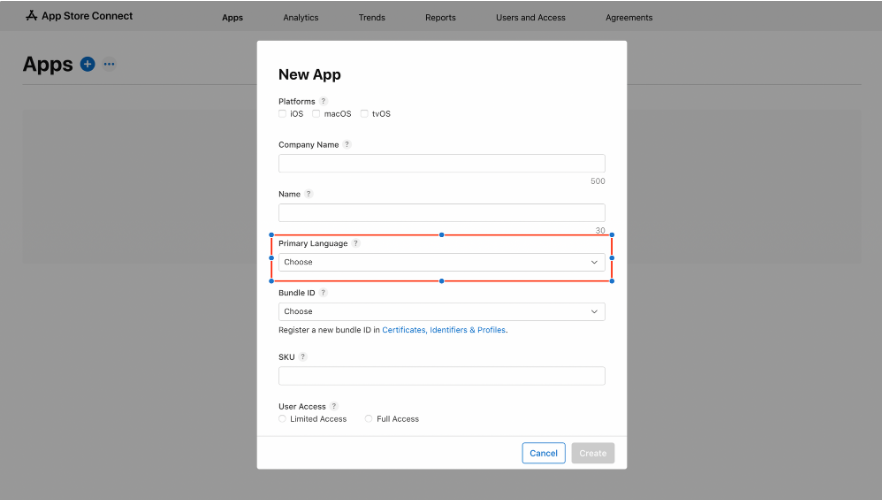Check the macOS platform checkbox

coord(316,114)
